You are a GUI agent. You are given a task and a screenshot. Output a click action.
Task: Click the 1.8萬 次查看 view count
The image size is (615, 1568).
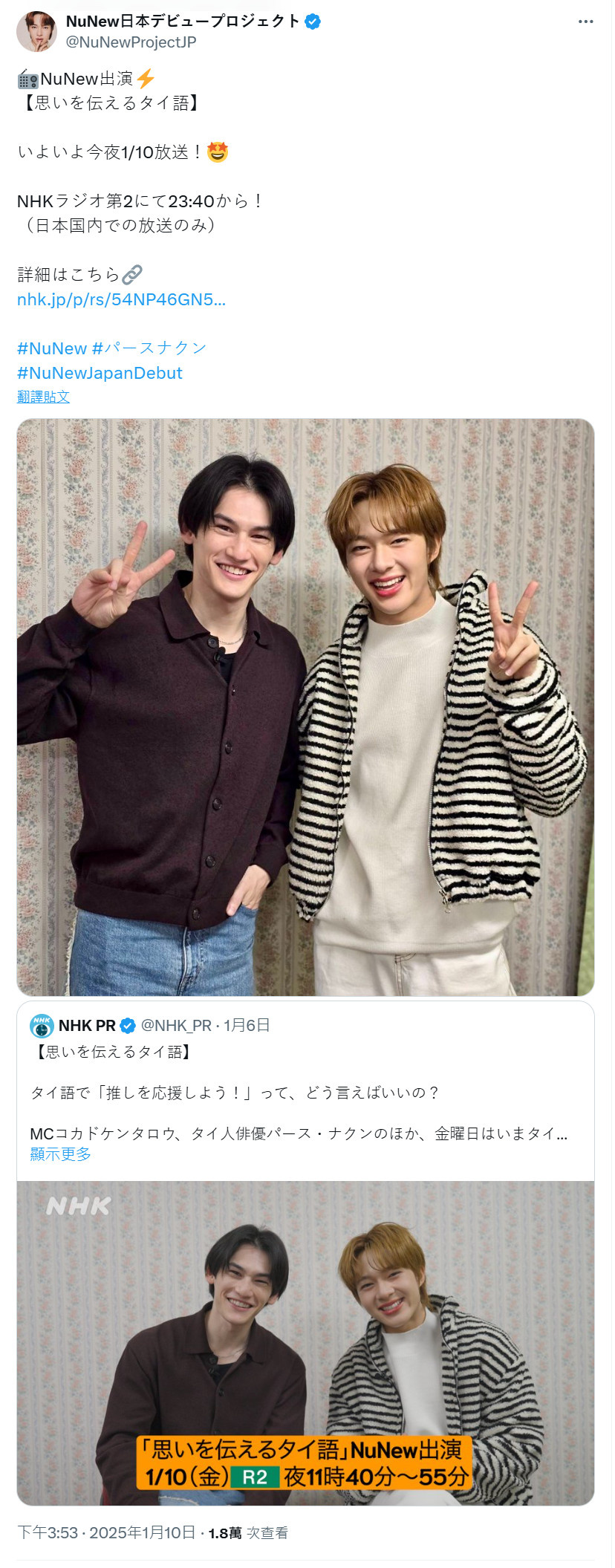coord(248,1533)
